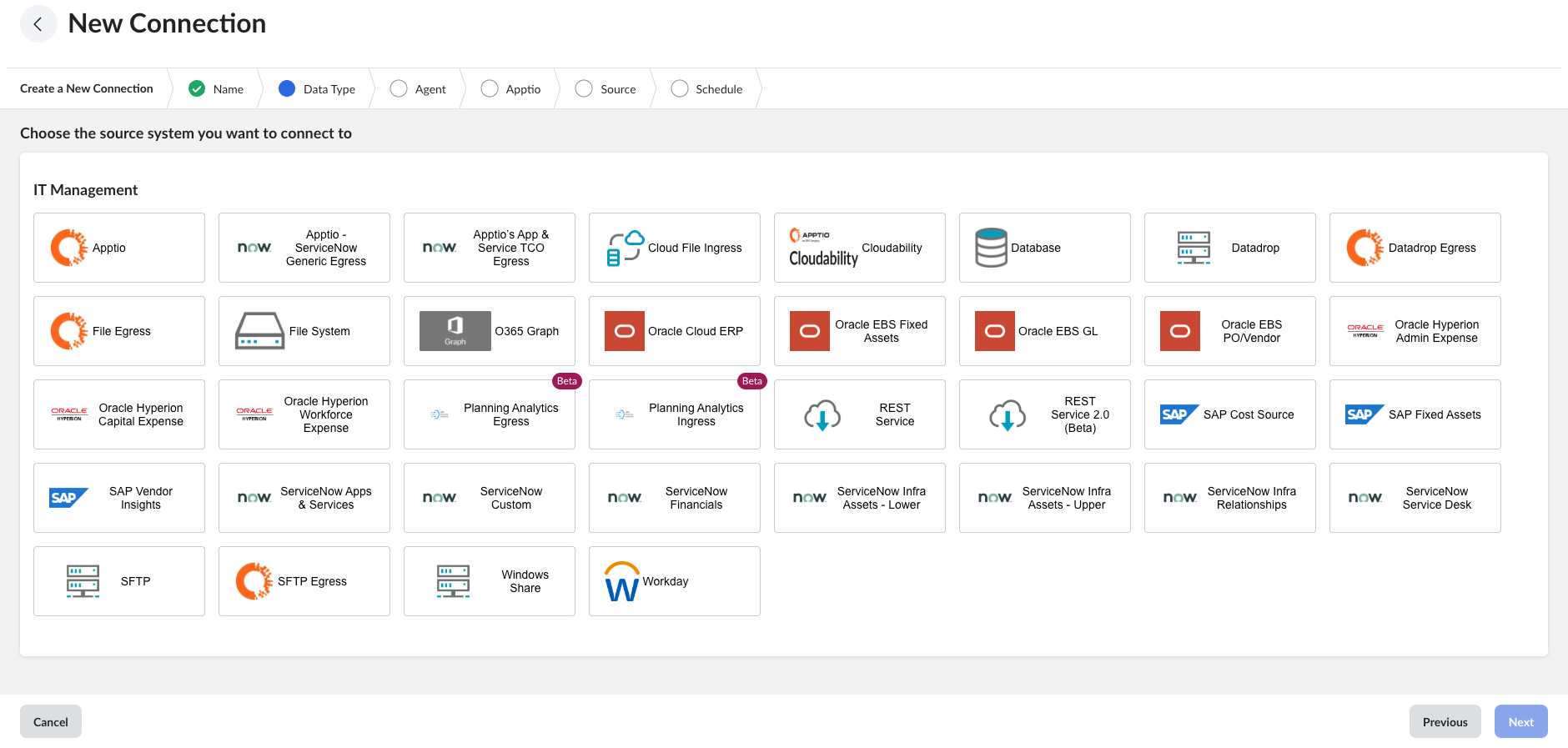The height and width of the screenshot is (748, 1568).
Task: Select the REST Service 2.0 (Beta) cloud icon
Action: click(x=1008, y=414)
